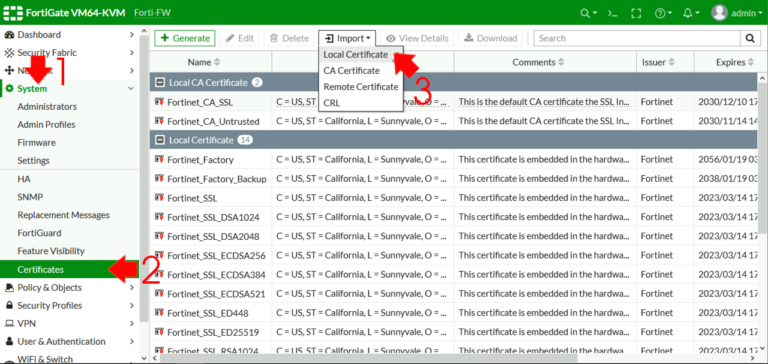Click the View Details button
768x364 pixels.
(x=417, y=38)
